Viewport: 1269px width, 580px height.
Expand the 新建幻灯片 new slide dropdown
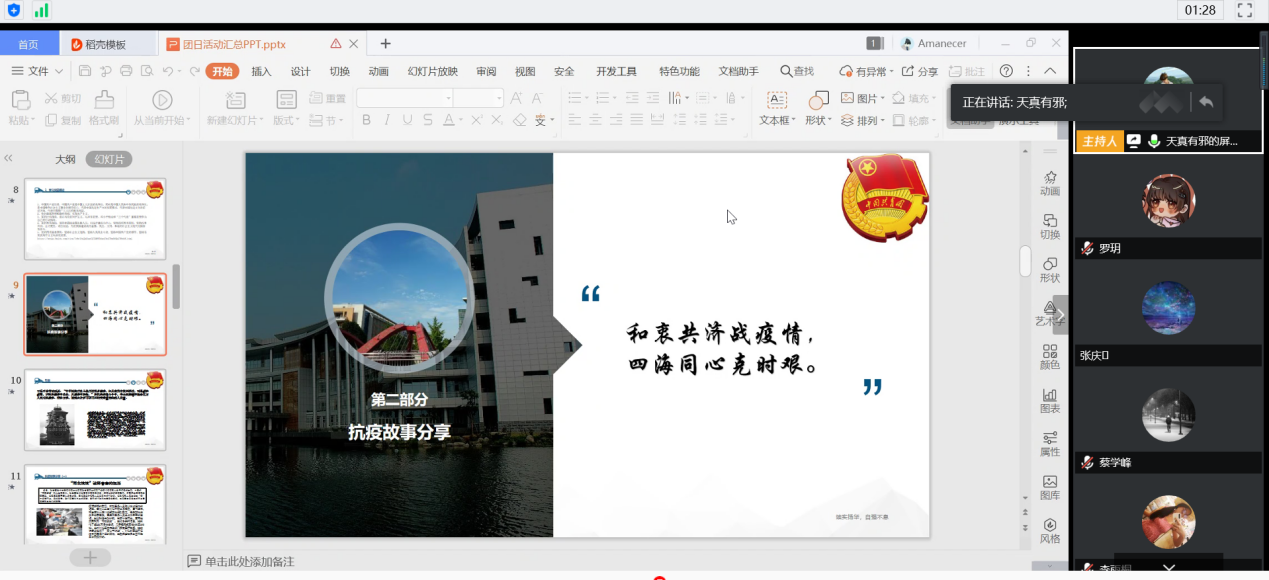pos(235,120)
